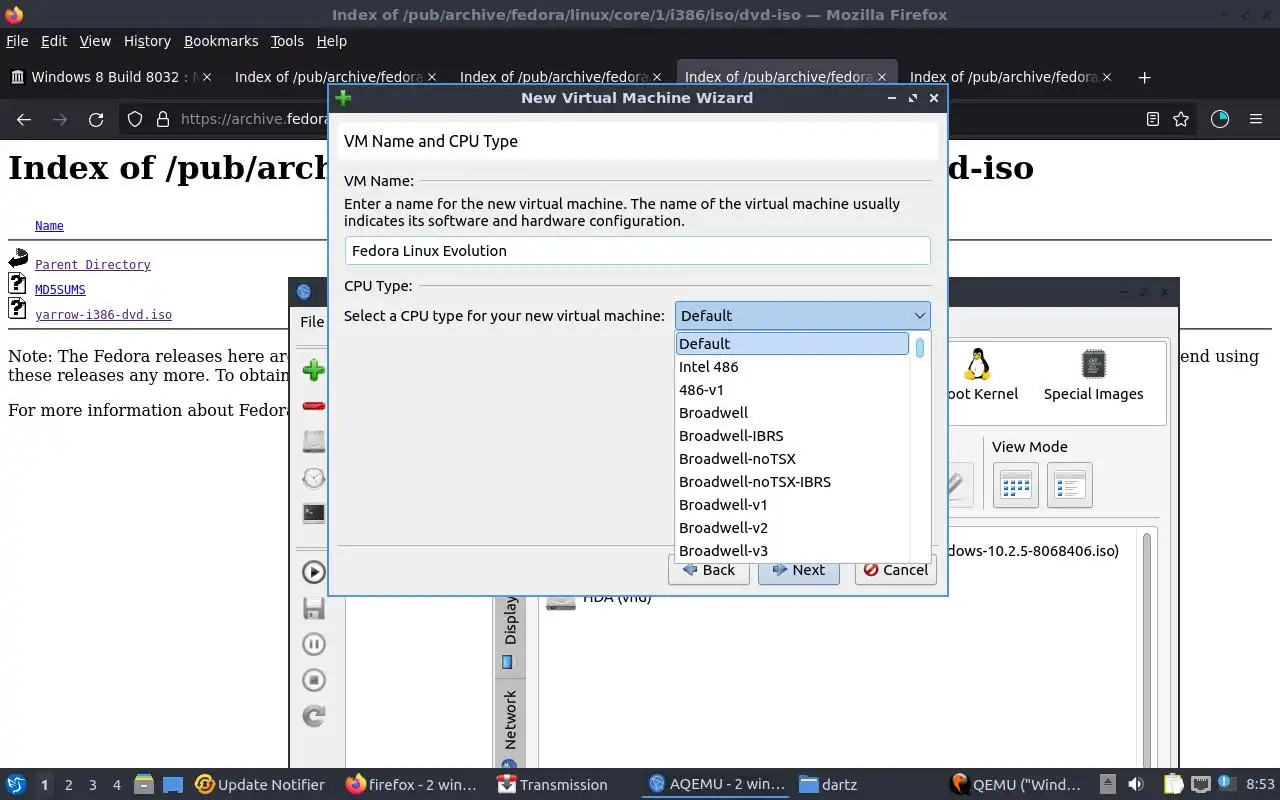Click Next in the VM wizard

798,570
